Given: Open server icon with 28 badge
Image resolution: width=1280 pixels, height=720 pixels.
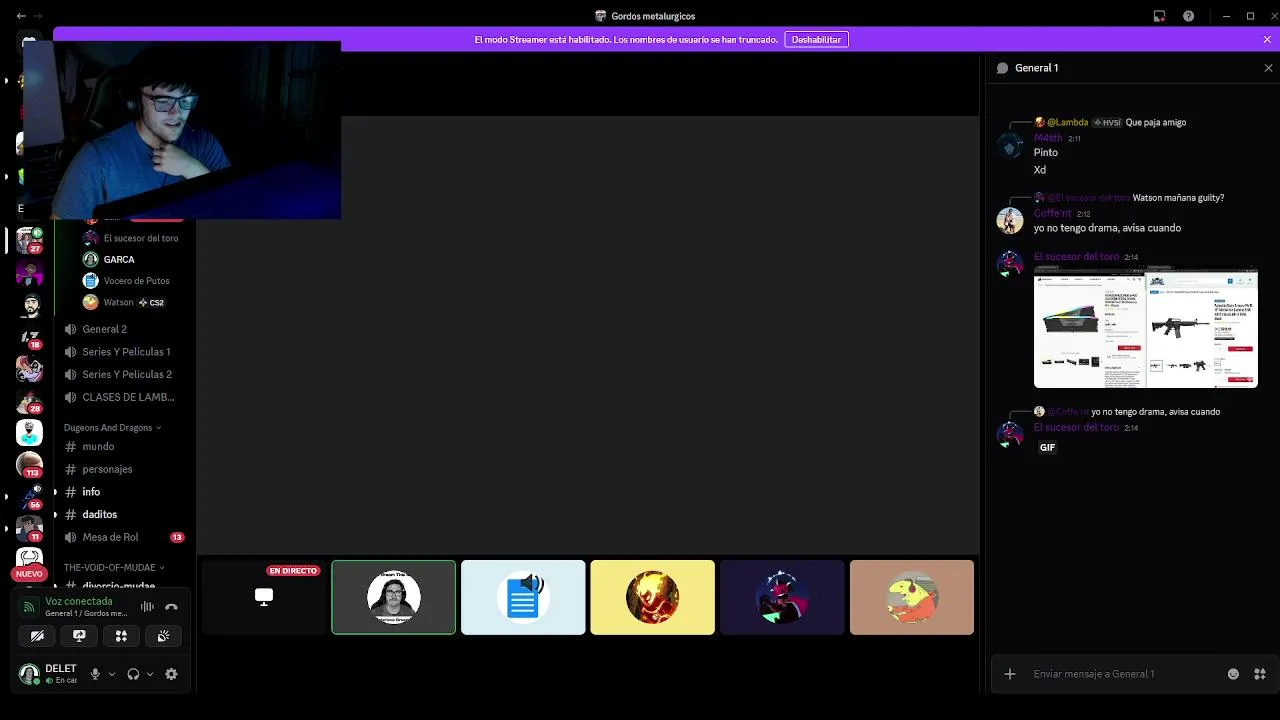Looking at the screenshot, I should (29, 401).
